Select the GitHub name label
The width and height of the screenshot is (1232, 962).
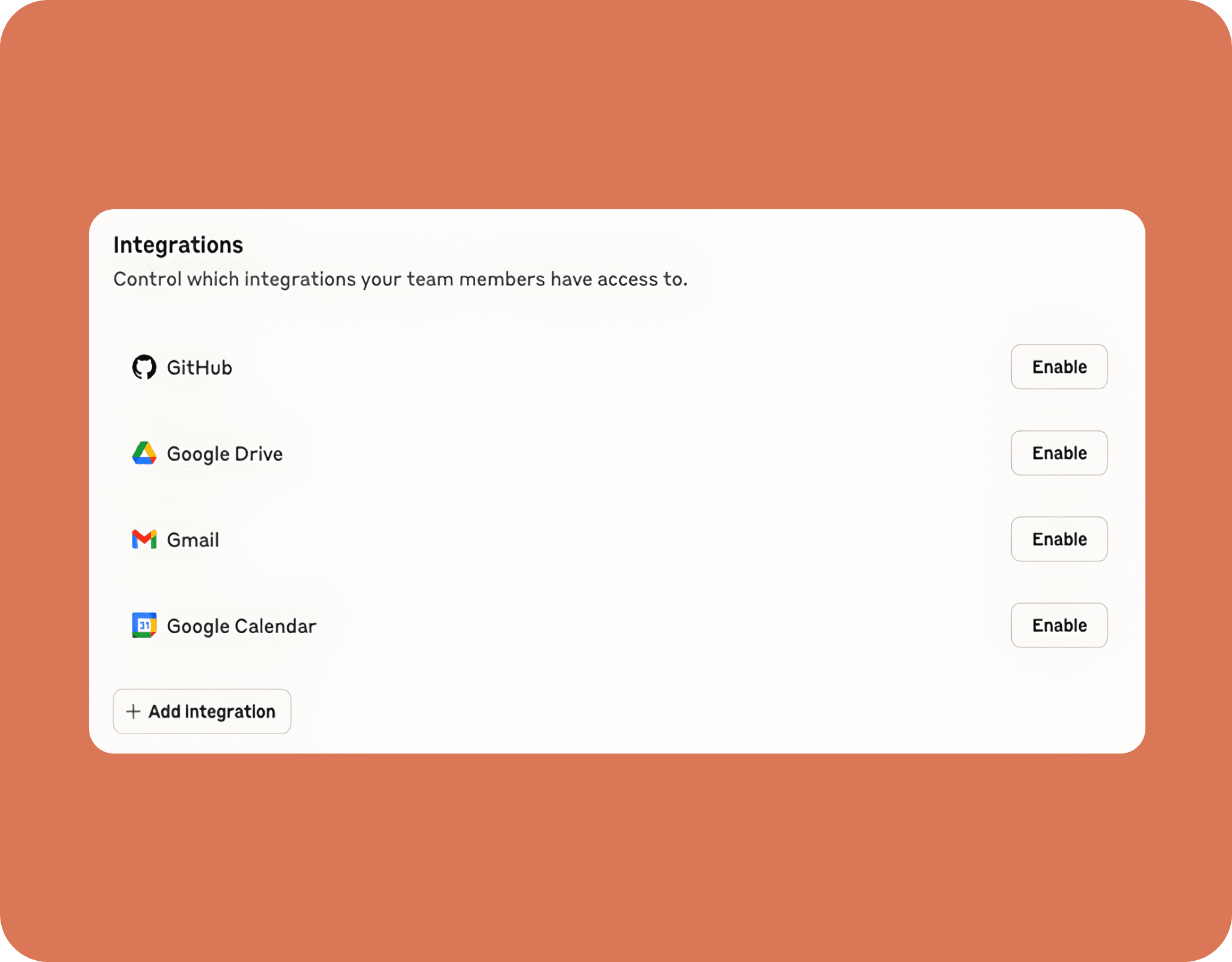(199, 367)
